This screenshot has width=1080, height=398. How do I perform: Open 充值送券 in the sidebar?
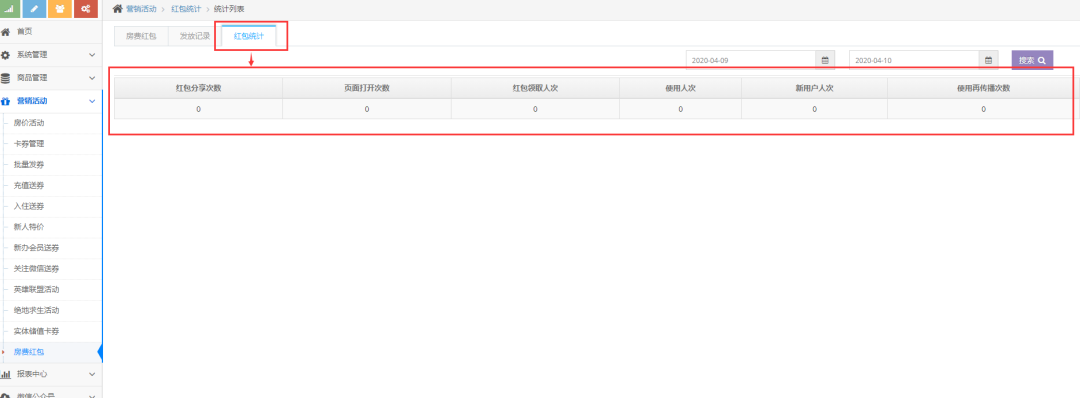tap(29, 186)
